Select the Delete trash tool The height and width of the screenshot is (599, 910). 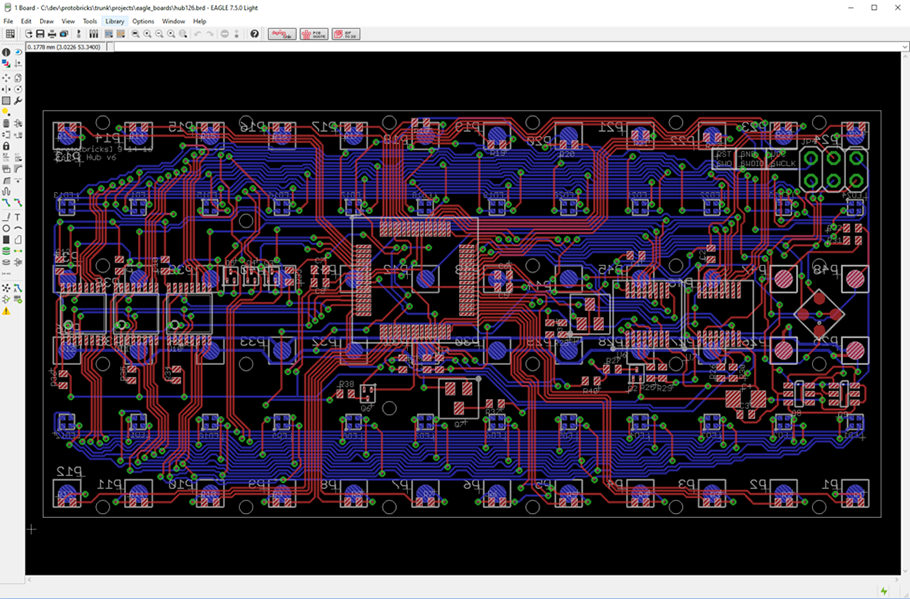[x=6, y=123]
